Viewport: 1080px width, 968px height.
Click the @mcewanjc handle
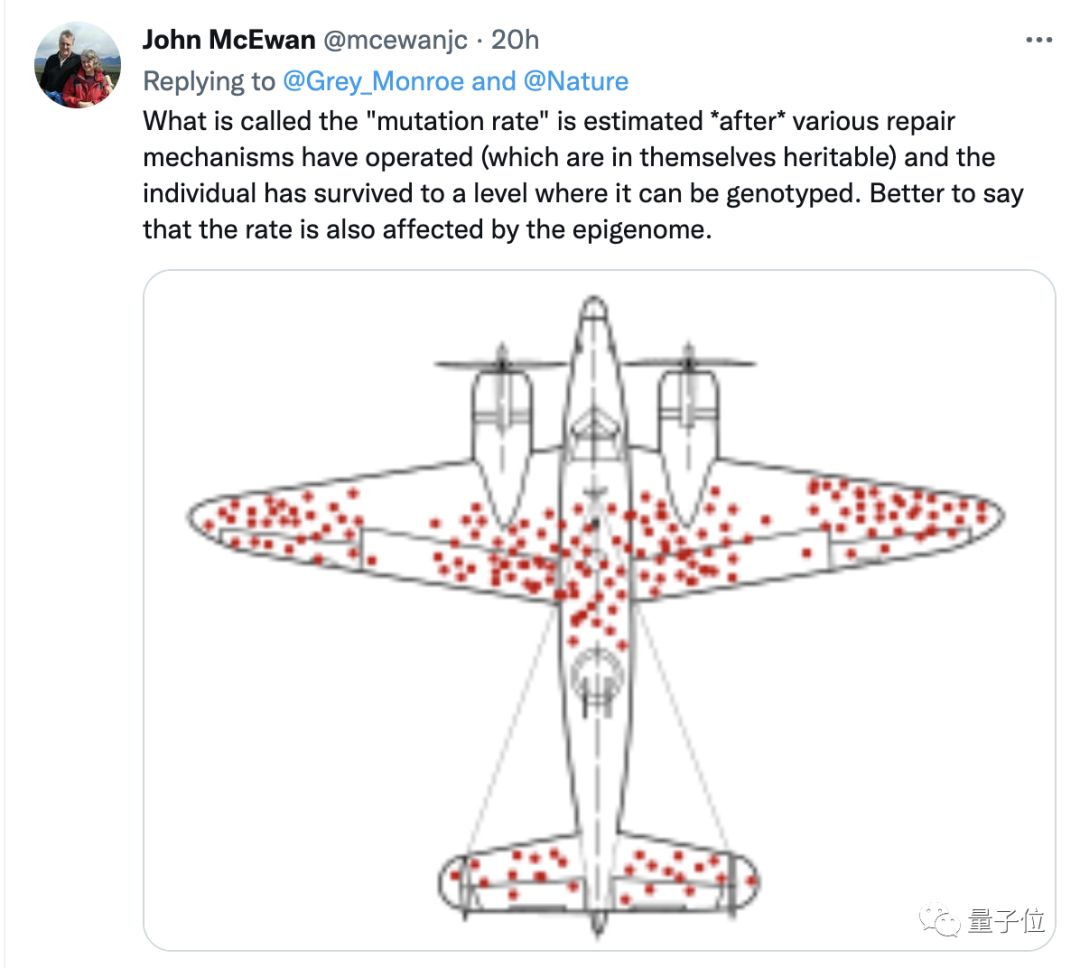pyautogui.click(x=394, y=40)
